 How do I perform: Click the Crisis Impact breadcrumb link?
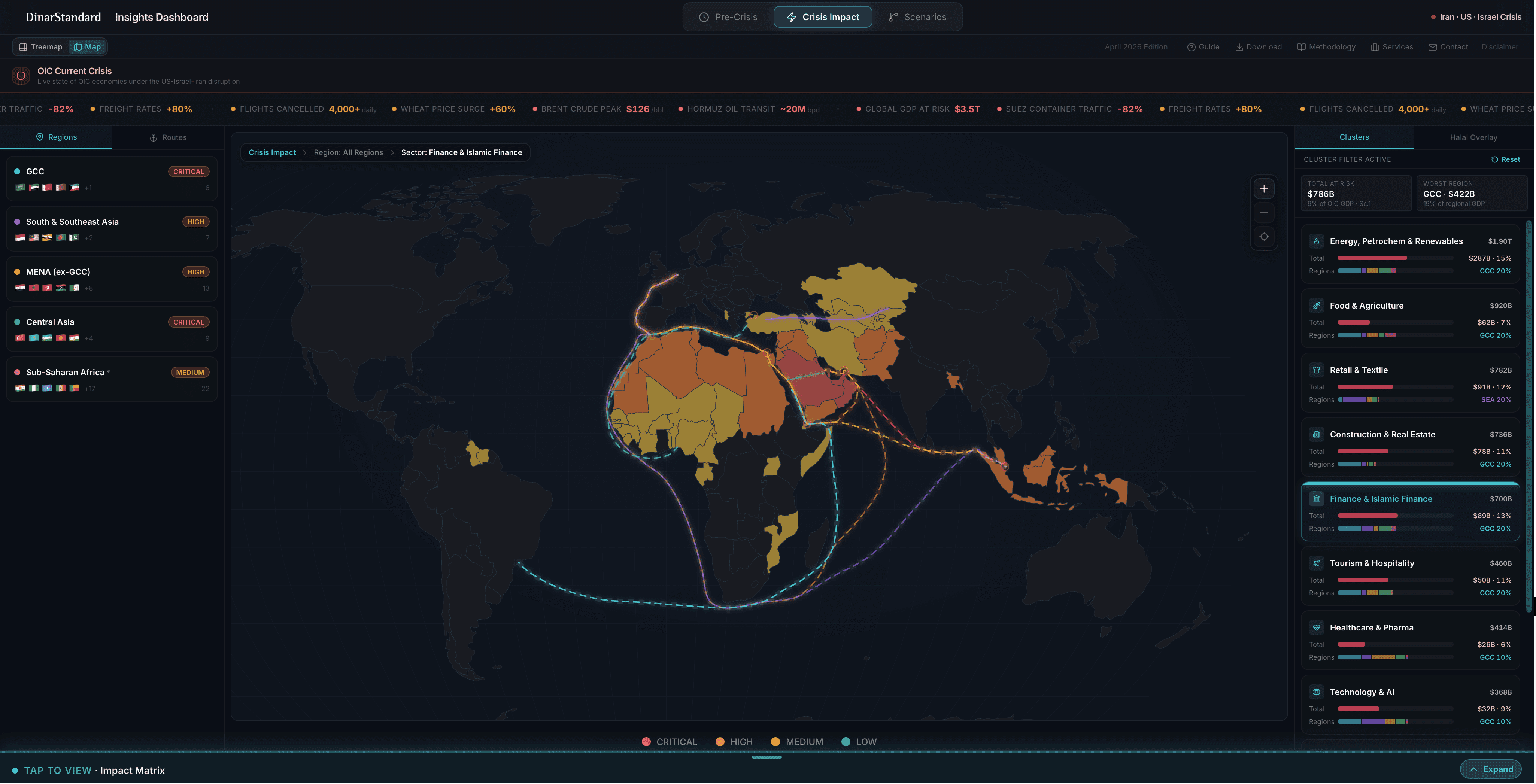coord(272,153)
